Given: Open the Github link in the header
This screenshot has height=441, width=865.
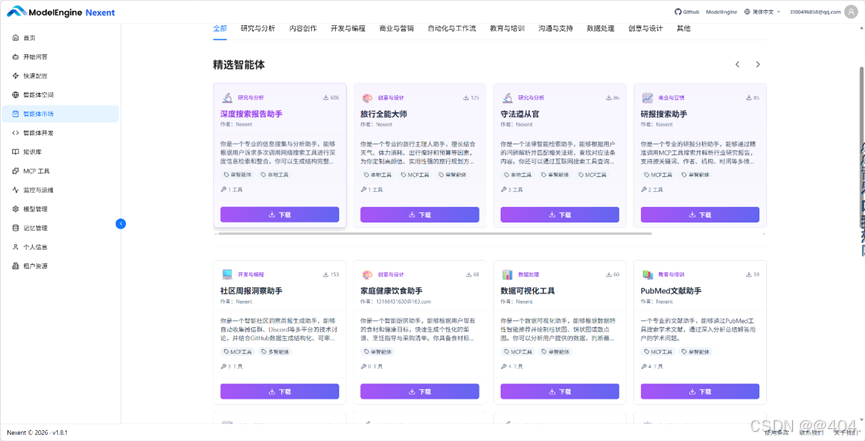Looking at the screenshot, I should [x=687, y=12].
